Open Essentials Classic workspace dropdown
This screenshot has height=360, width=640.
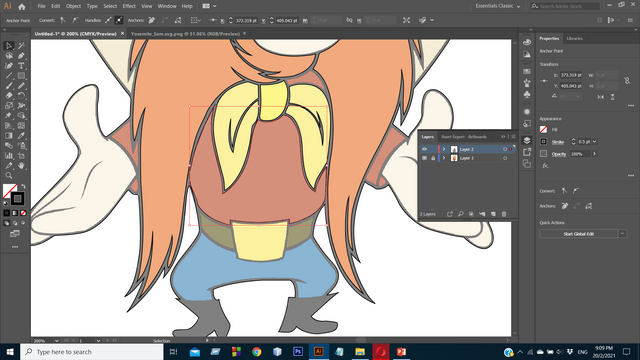coord(498,6)
